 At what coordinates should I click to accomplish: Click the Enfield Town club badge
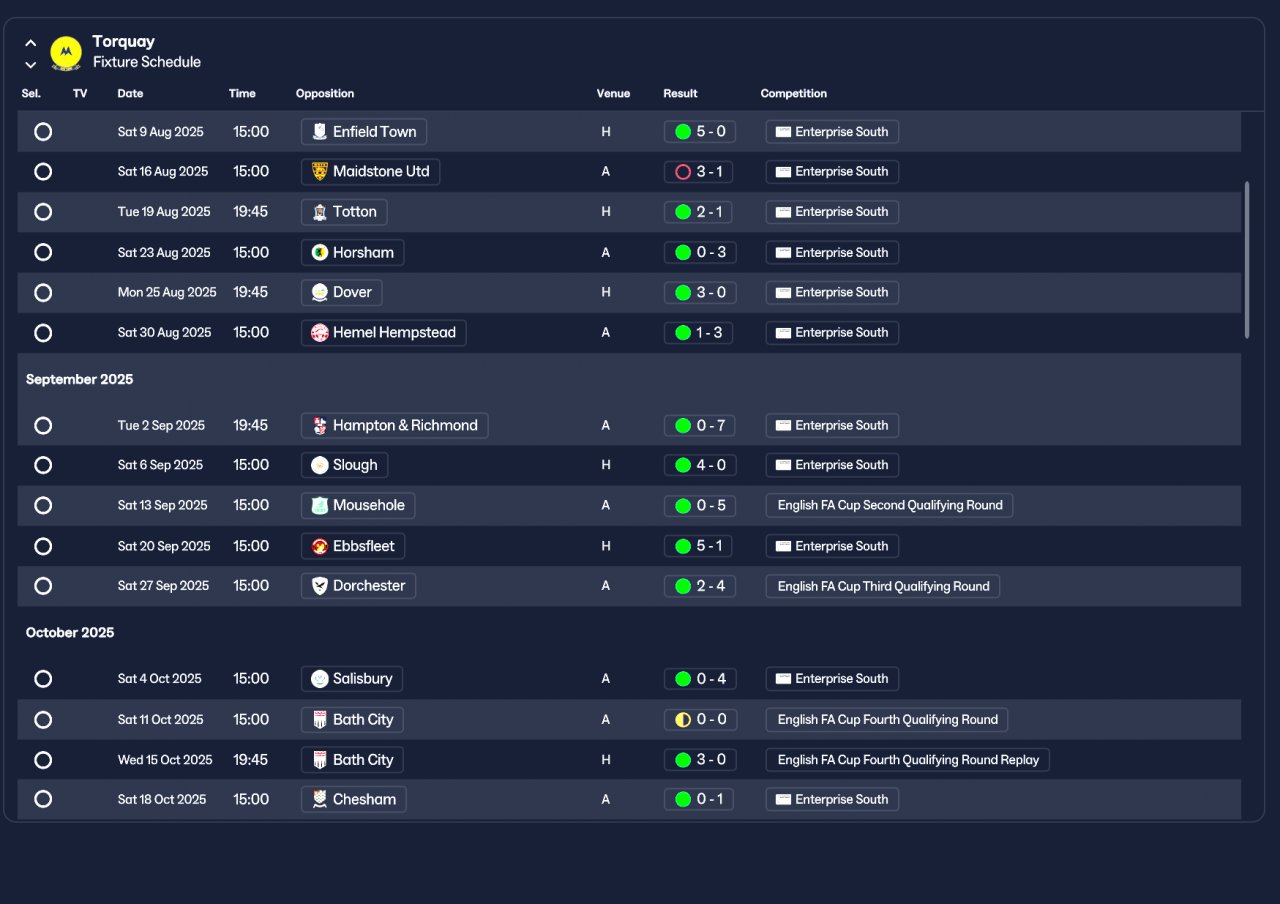319,131
